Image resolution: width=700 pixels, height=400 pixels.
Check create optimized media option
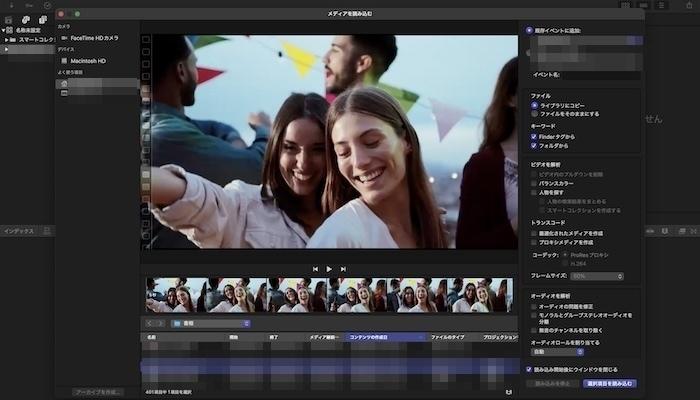click(x=533, y=233)
